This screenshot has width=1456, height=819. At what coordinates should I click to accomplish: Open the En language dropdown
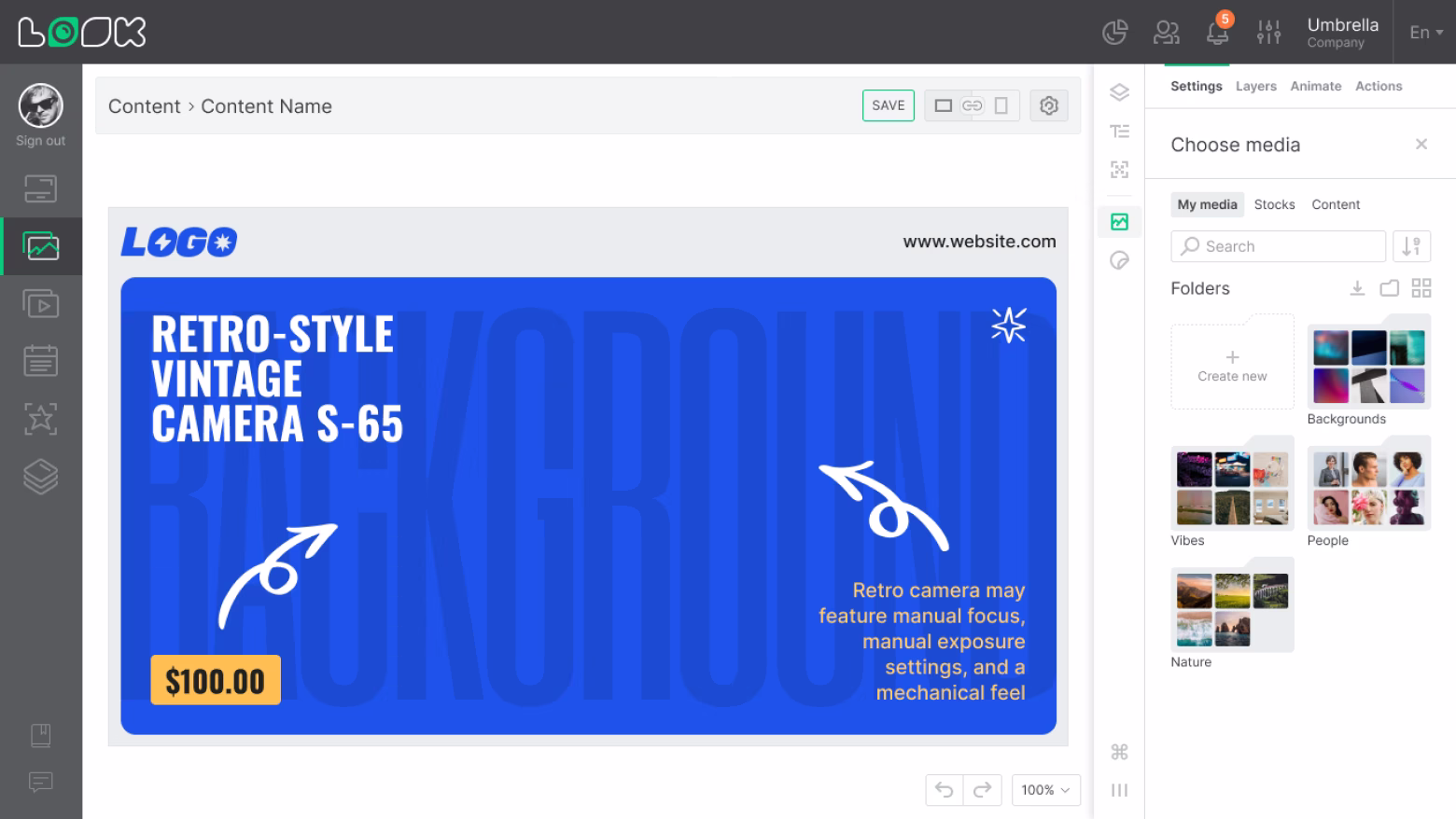(1425, 33)
